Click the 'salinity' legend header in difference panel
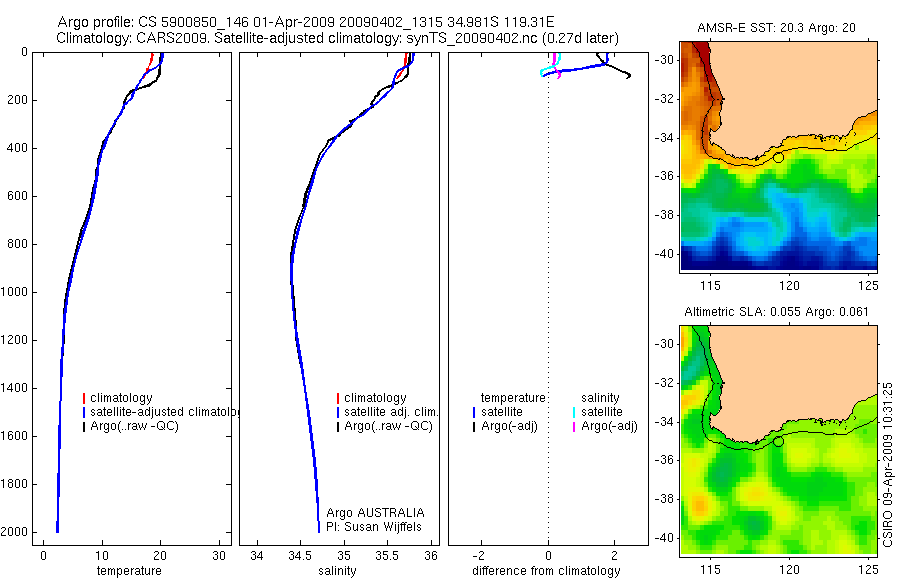This screenshot has width=900, height=580. pos(600,398)
